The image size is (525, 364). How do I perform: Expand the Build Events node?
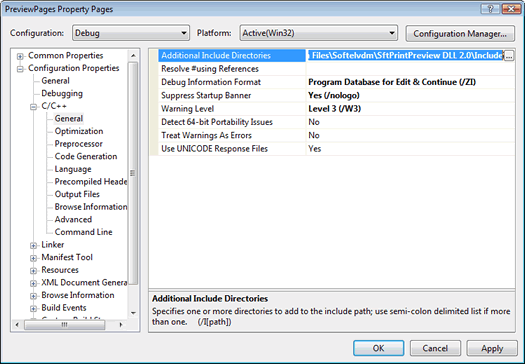click(33, 308)
